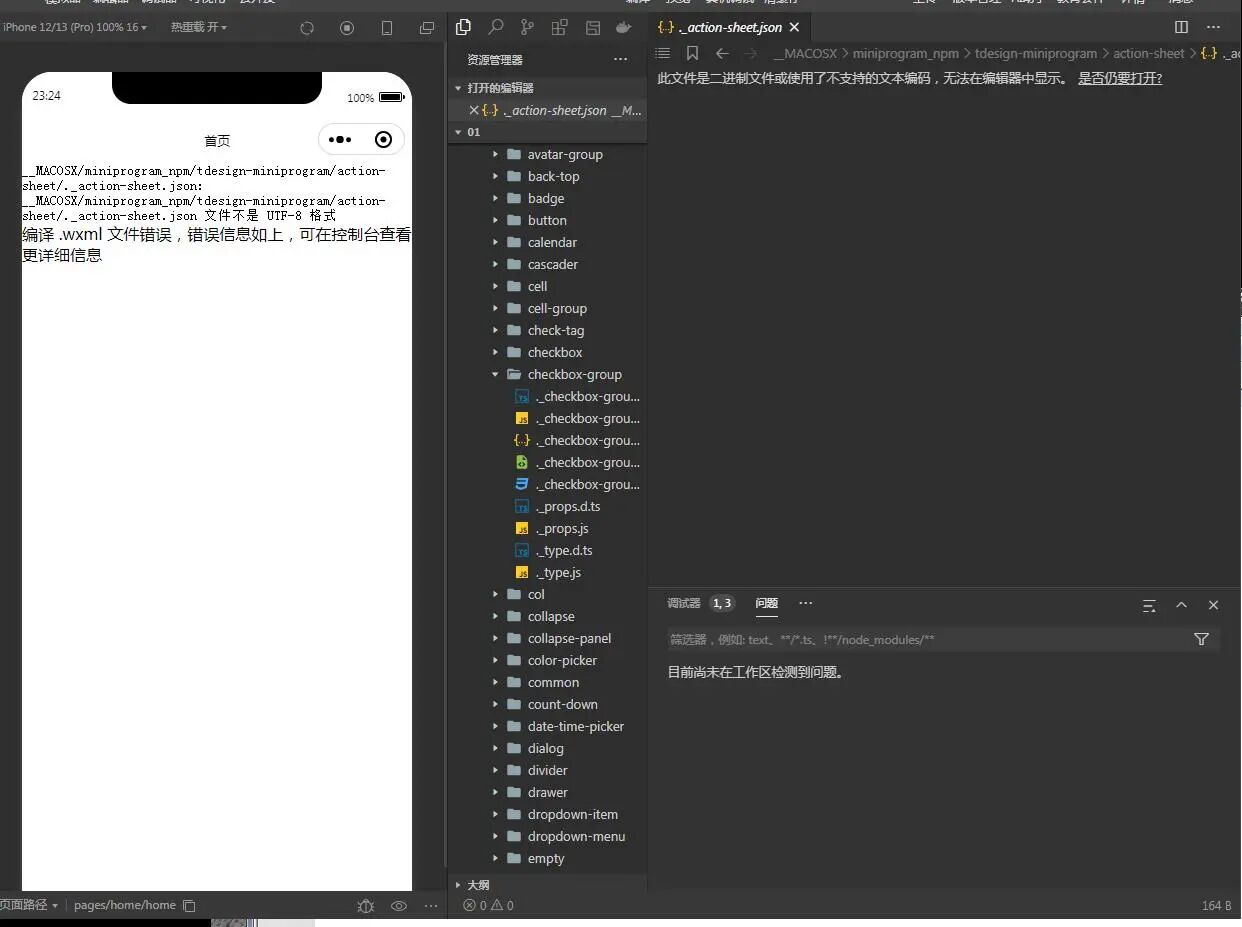1242x927 pixels.
Task: Select the button folder
Action: (x=547, y=220)
